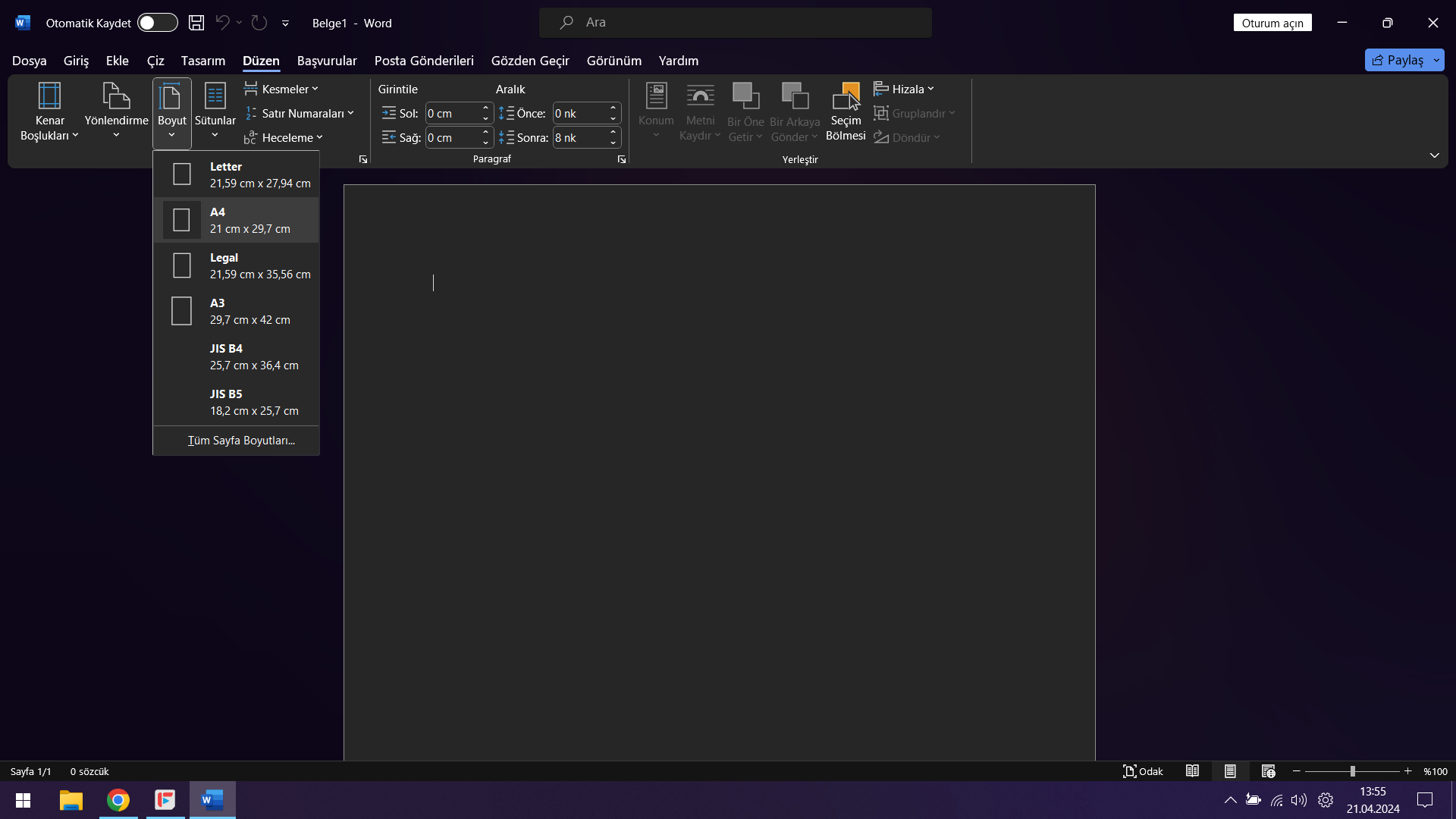Click Tüm Sayfa Boyutları link
The width and height of the screenshot is (1456, 819).
pos(241,441)
